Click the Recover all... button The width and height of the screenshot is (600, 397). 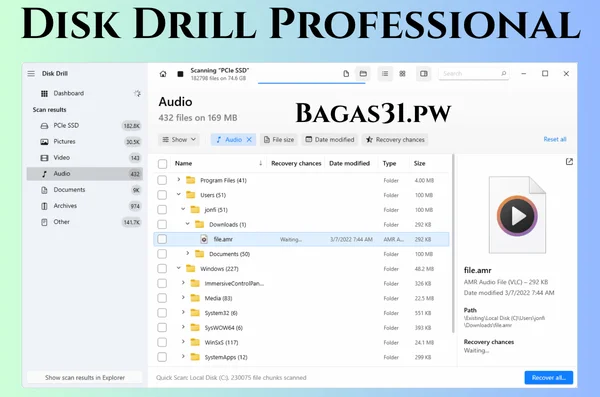(549, 377)
